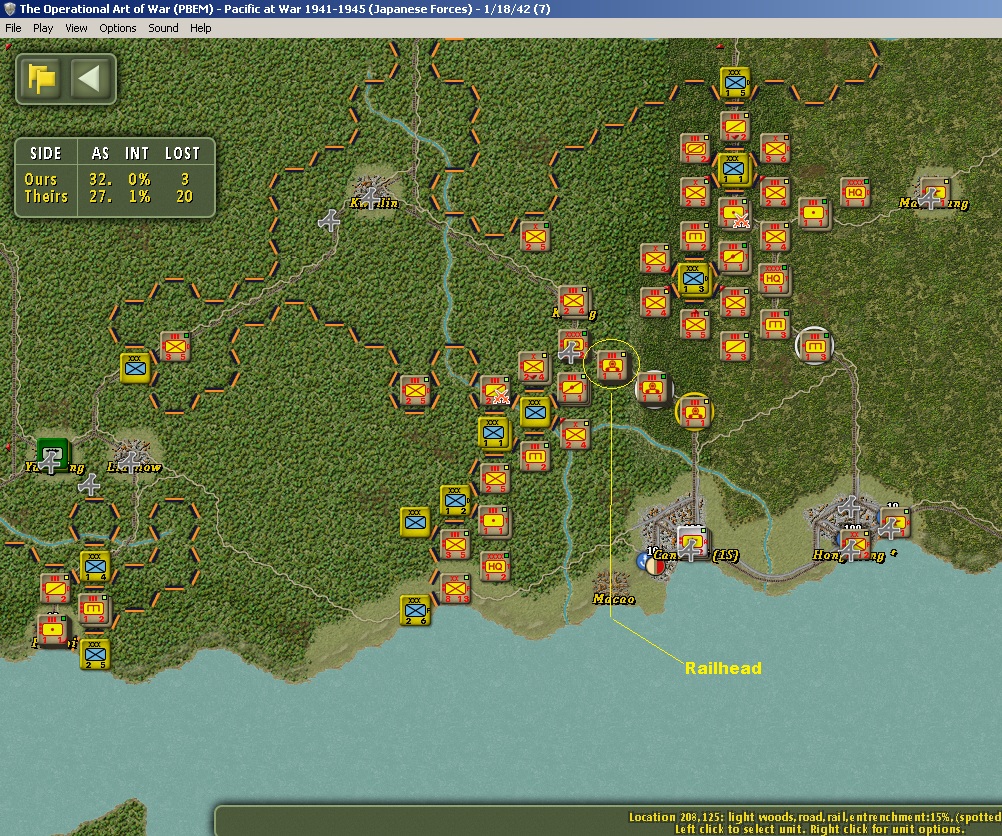Select the armored recon unit with oval symbol
The image size is (1002, 836).
point(695,148)
